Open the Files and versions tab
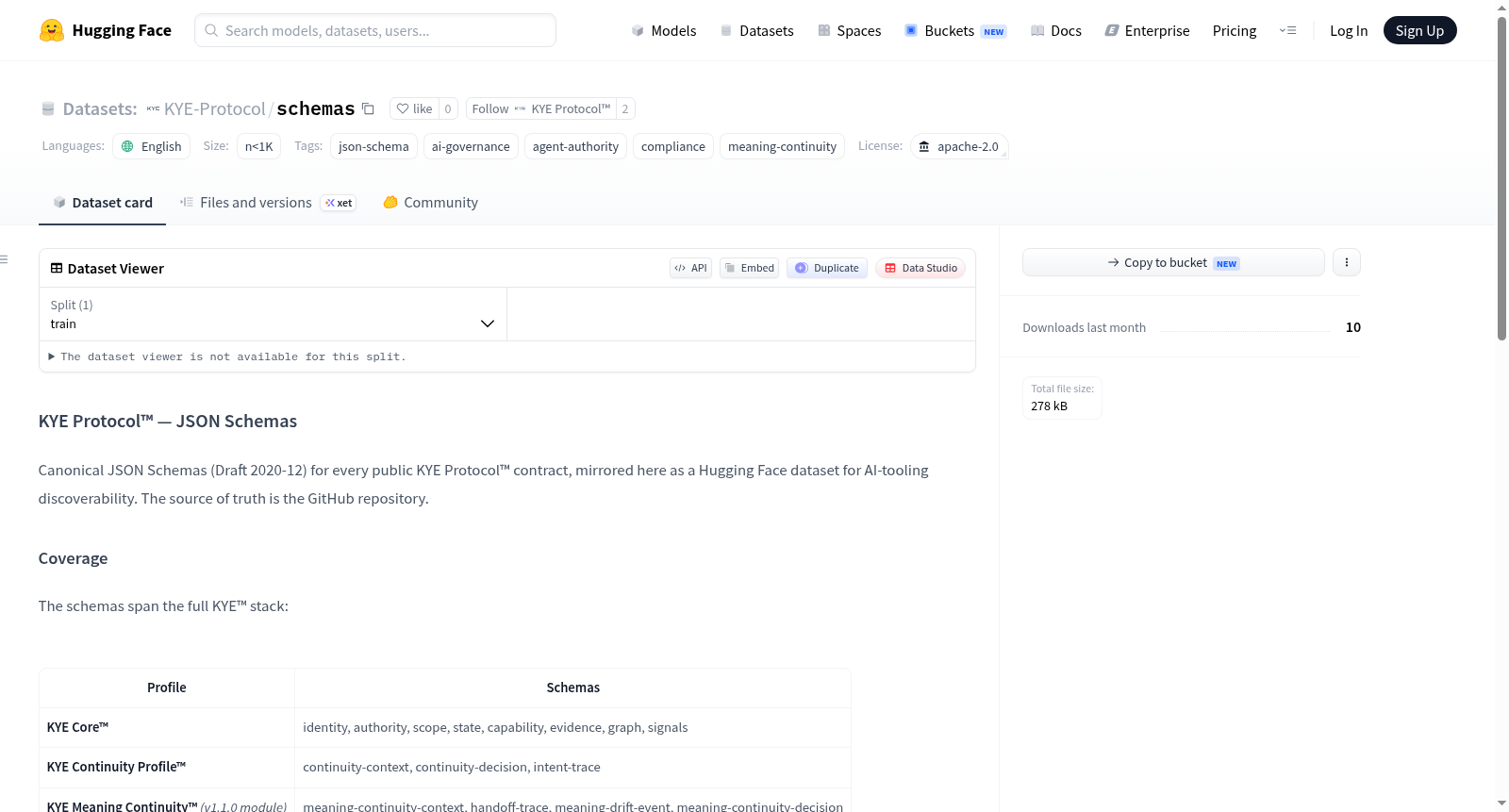Image resolution: width=1509 pixels, height=812 pixels. coord(268,202)
